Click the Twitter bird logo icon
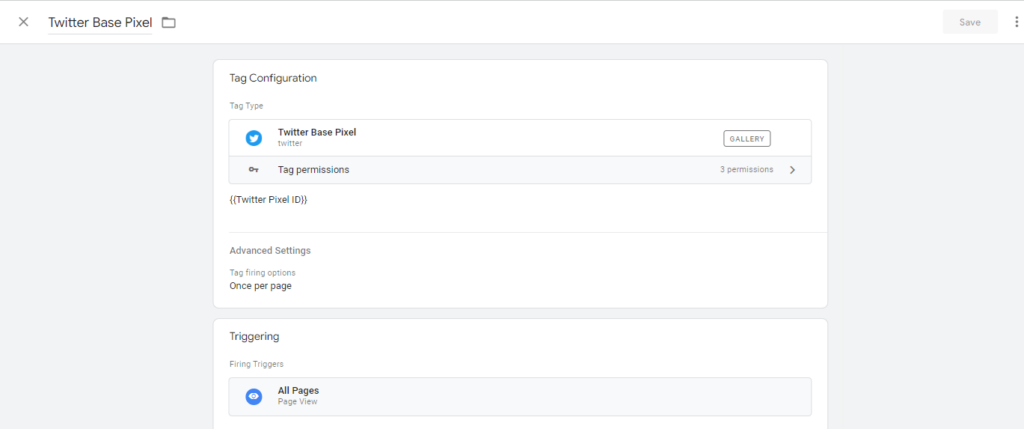The width and height of the screenshot is (1024, 429). click(x=254, y=138)
